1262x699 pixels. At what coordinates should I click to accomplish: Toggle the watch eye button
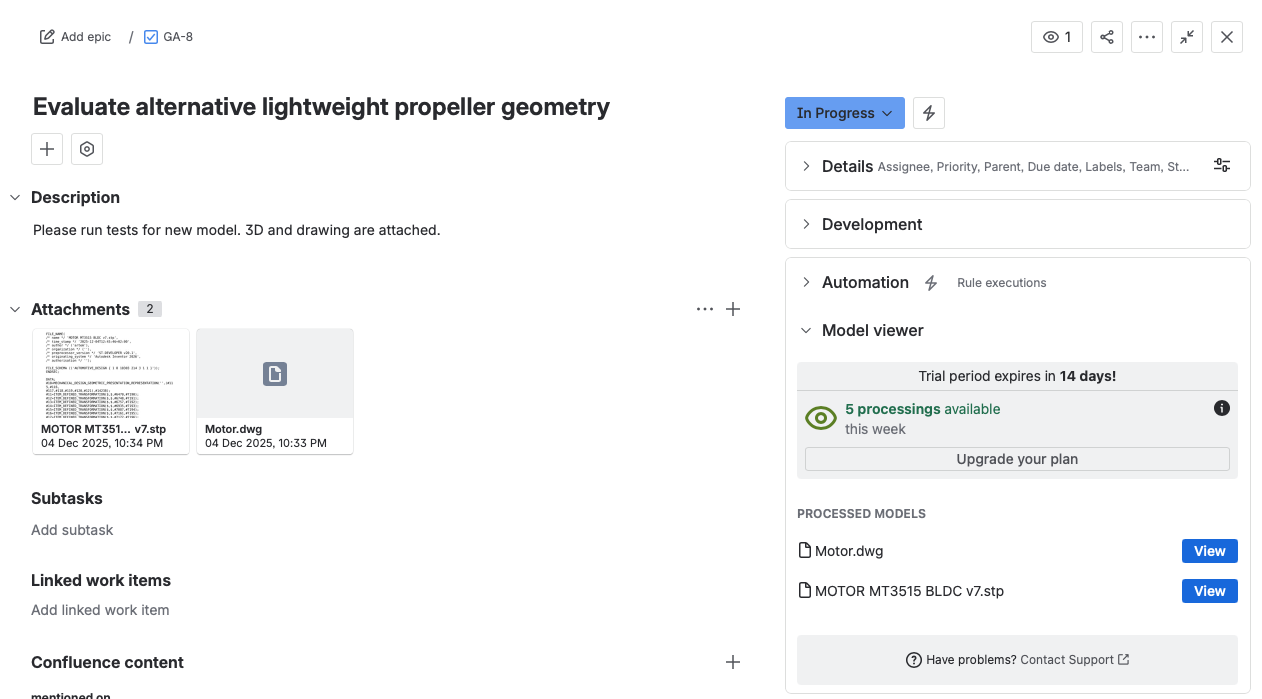tap(1056, 37)
